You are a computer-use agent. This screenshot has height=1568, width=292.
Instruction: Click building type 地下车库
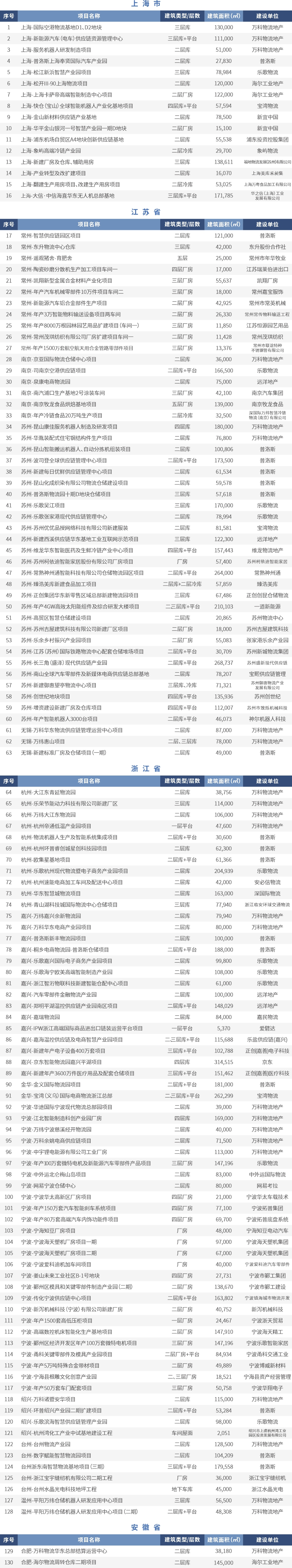point(183,1490)
